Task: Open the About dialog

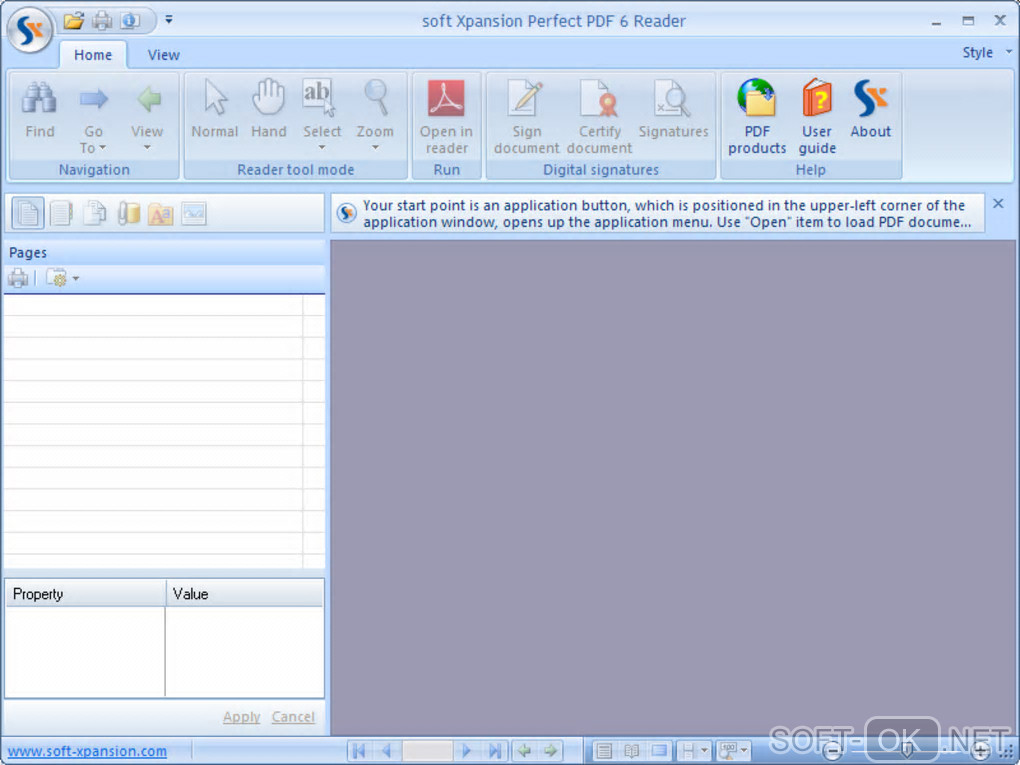Action: pyautogui.click(x=870, y=111)
